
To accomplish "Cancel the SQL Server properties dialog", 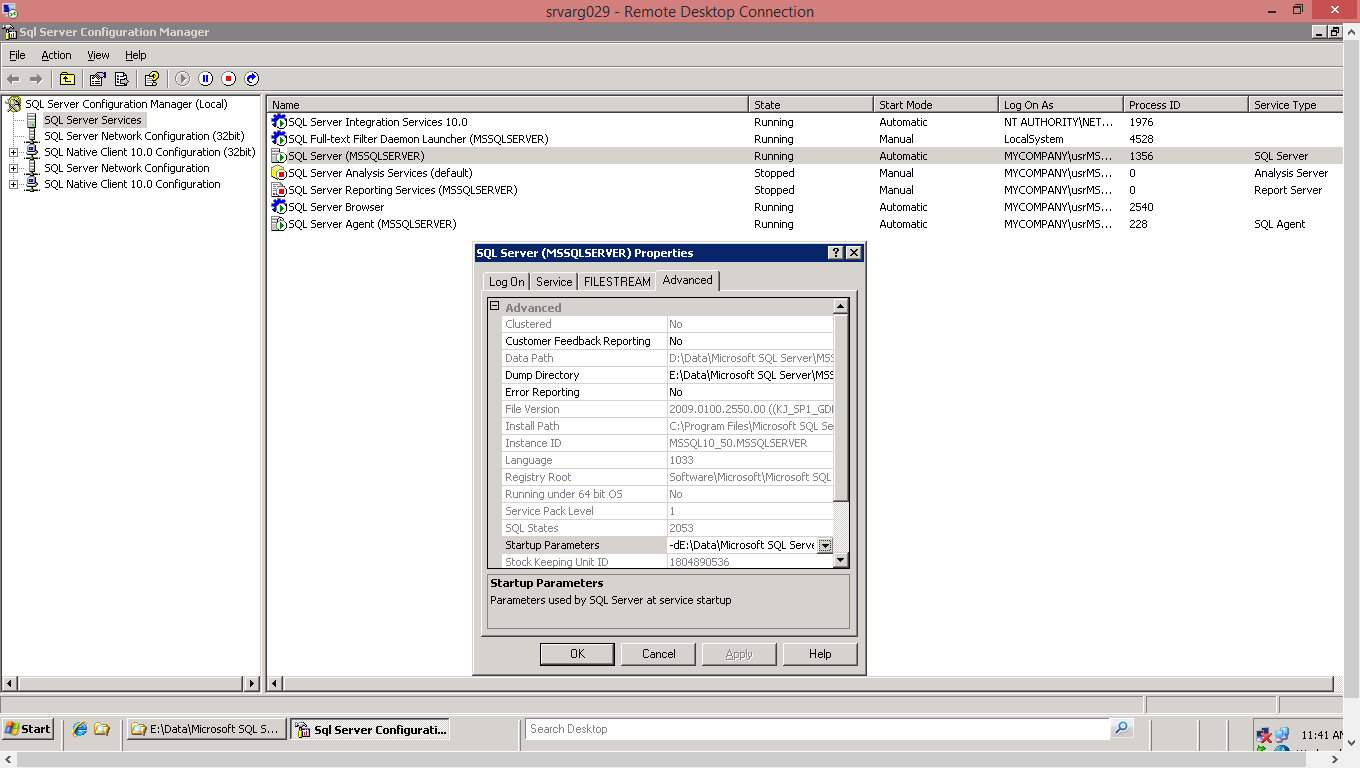I will coord(658,653).
